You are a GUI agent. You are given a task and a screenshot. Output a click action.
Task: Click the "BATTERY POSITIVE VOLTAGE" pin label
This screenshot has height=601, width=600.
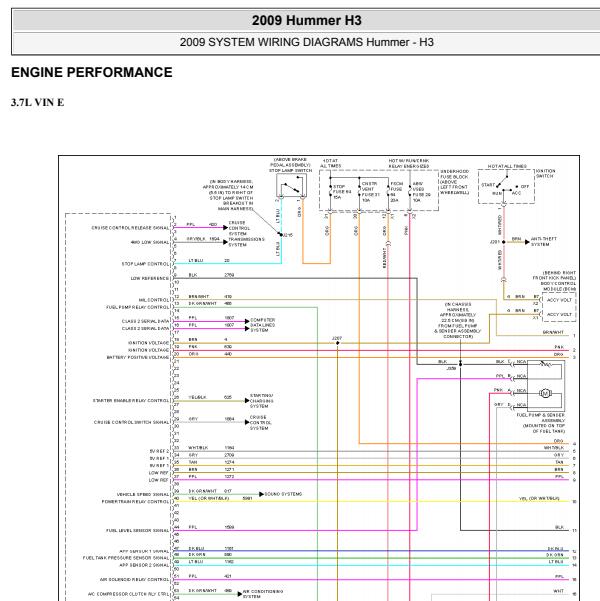[x=138, y=357]
